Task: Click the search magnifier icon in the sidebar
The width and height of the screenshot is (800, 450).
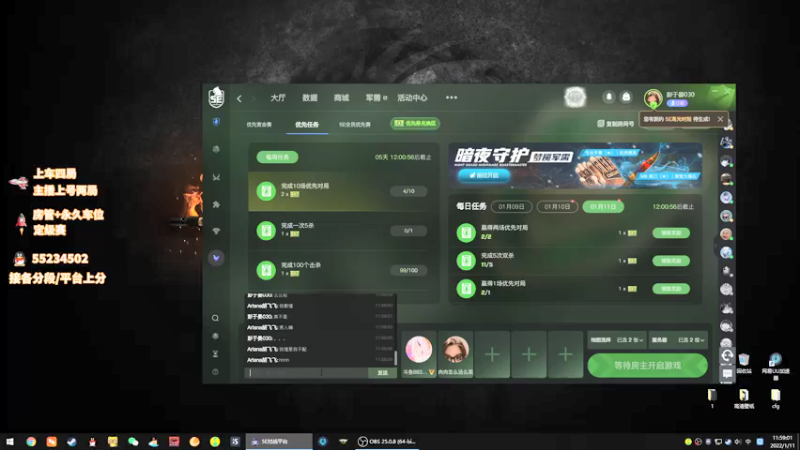Action: click(x=215, y=318)
